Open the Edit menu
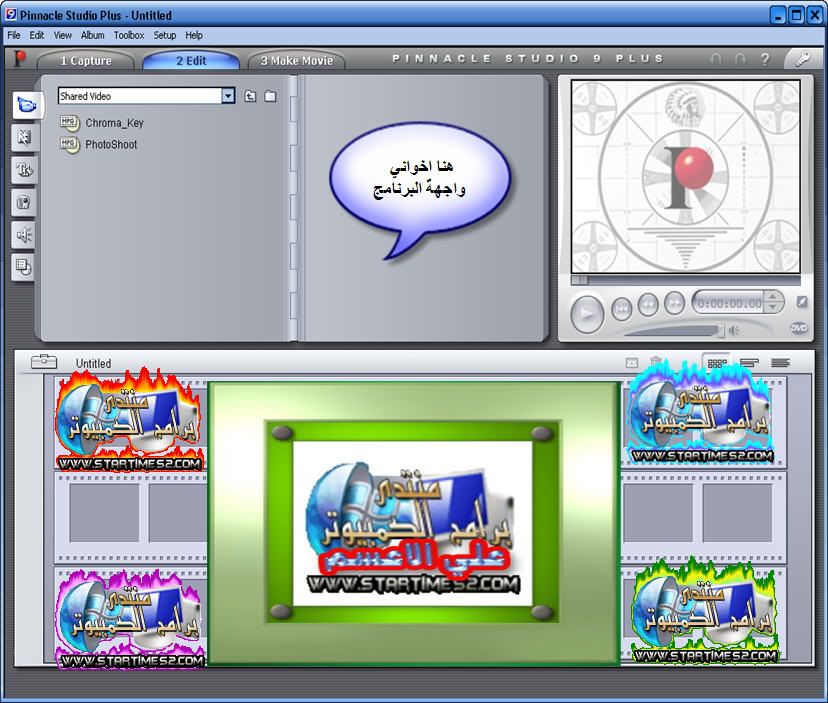The image size is (828, 703). coord(36,35)
